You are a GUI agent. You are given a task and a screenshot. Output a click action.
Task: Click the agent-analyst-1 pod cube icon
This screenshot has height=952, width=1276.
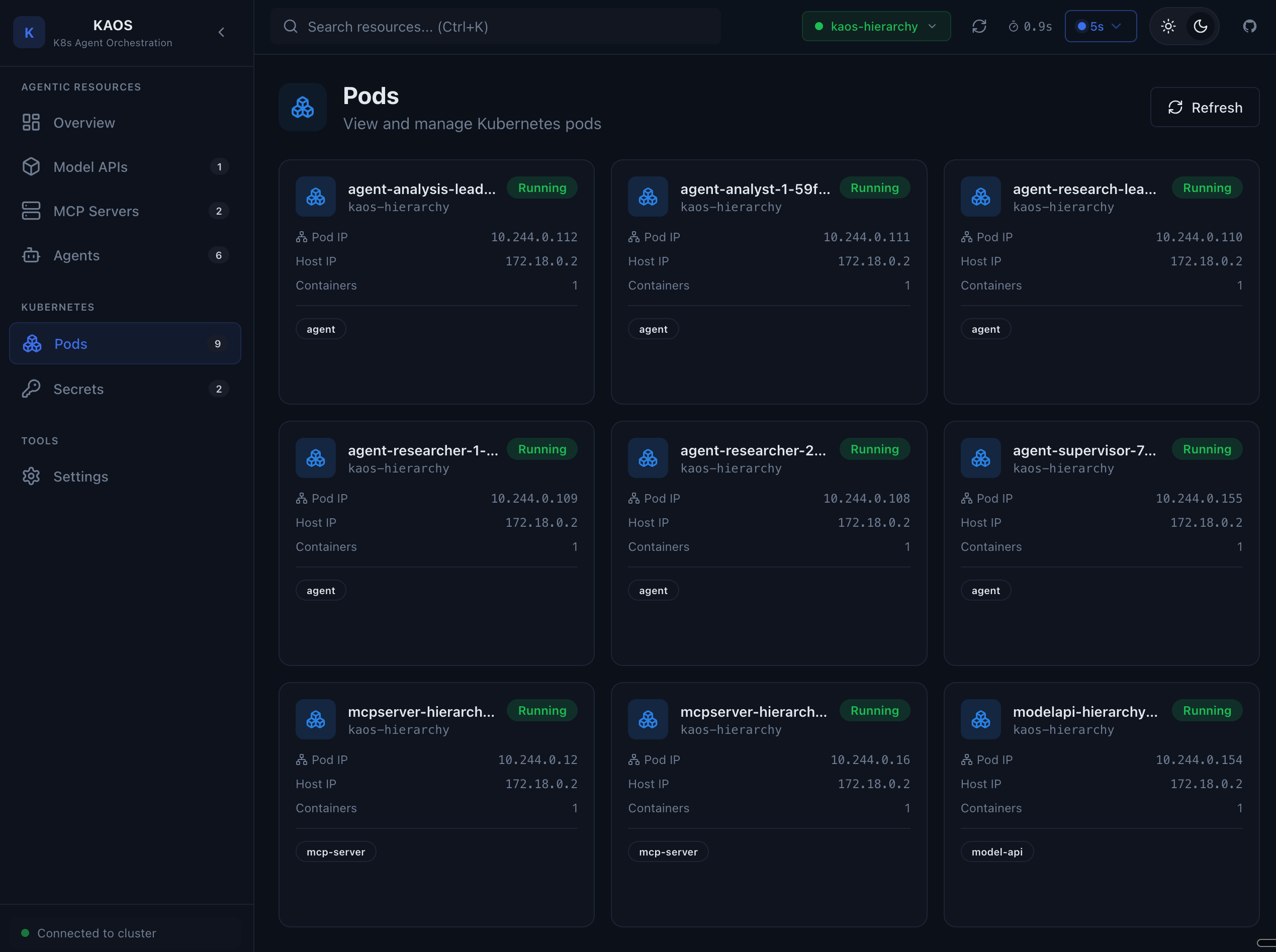648,197
